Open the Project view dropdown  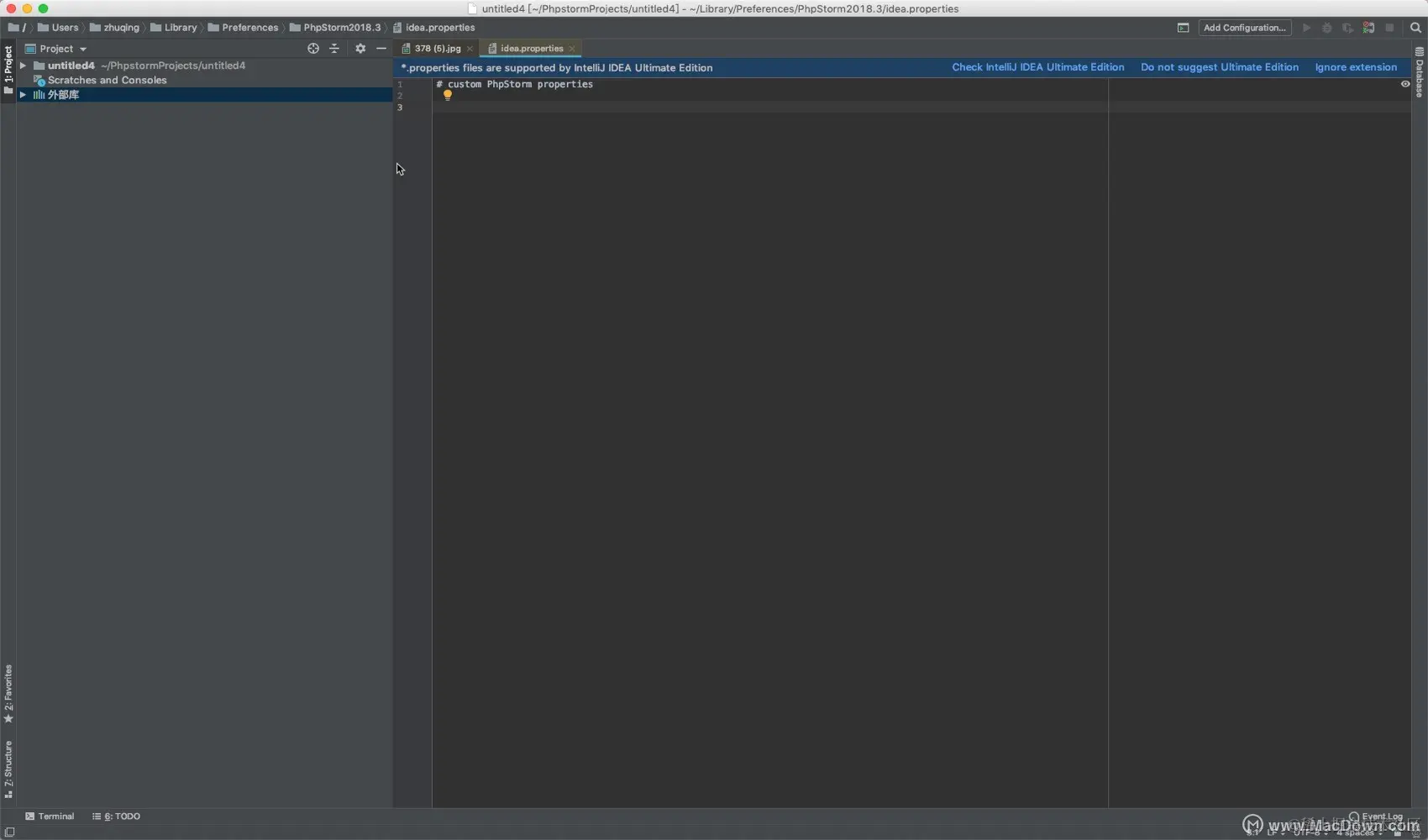(x=56, y=49)
